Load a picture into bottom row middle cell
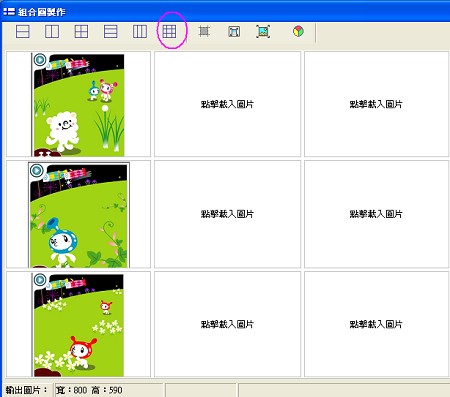 pyautogui.click(x=227, y=324)
